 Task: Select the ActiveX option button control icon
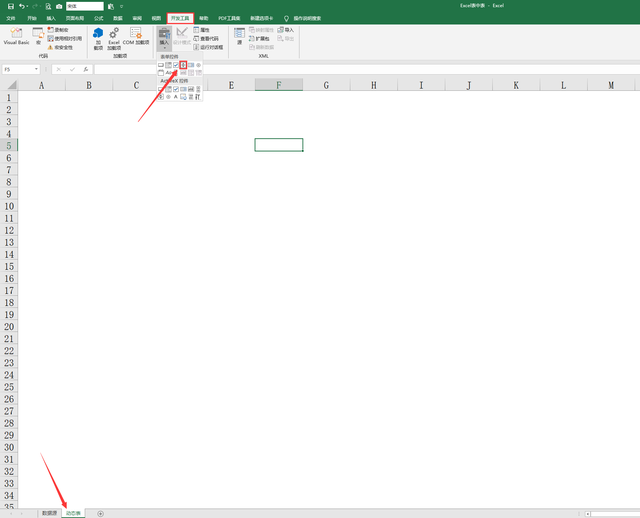coord(168,97)
